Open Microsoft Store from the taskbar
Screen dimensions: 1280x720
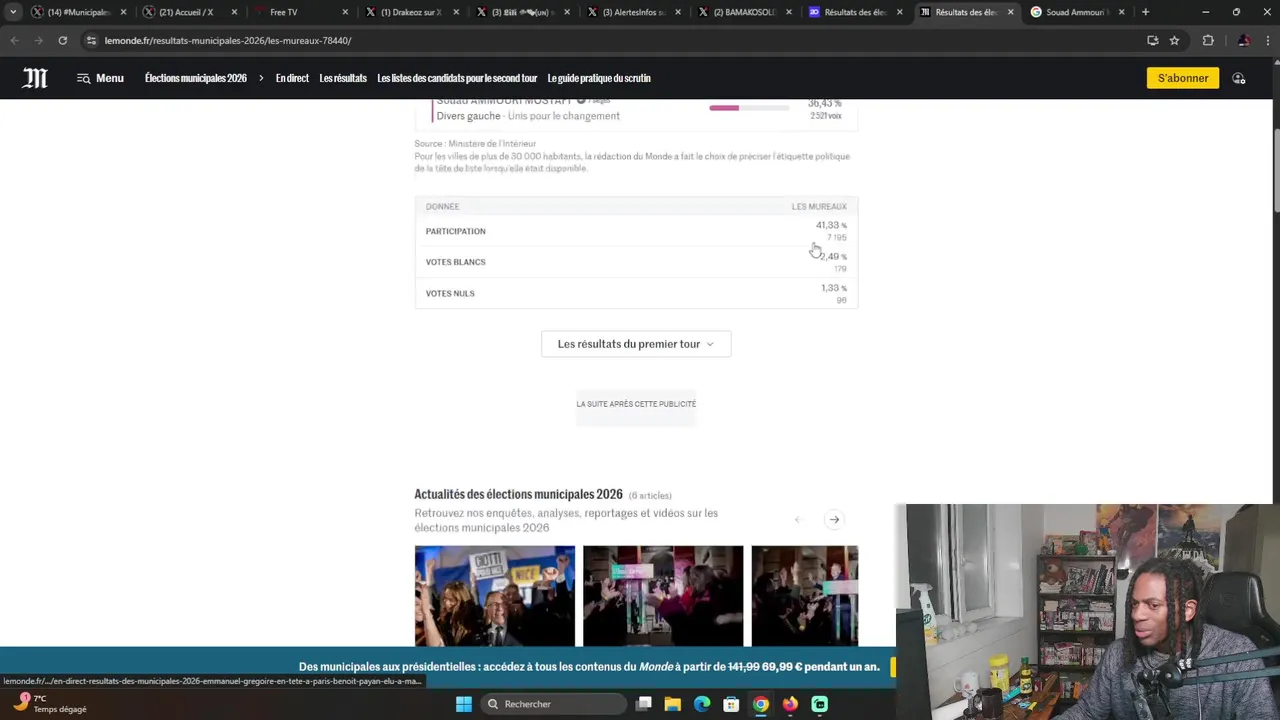731,704
